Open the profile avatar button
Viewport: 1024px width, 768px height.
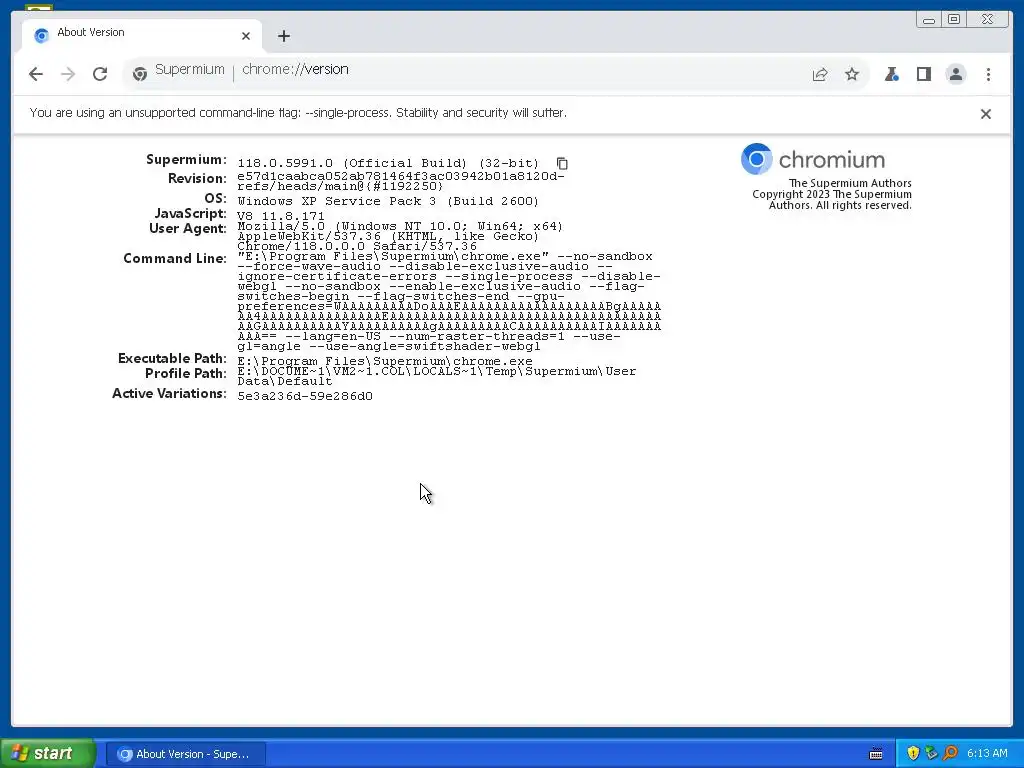point(955,74)
